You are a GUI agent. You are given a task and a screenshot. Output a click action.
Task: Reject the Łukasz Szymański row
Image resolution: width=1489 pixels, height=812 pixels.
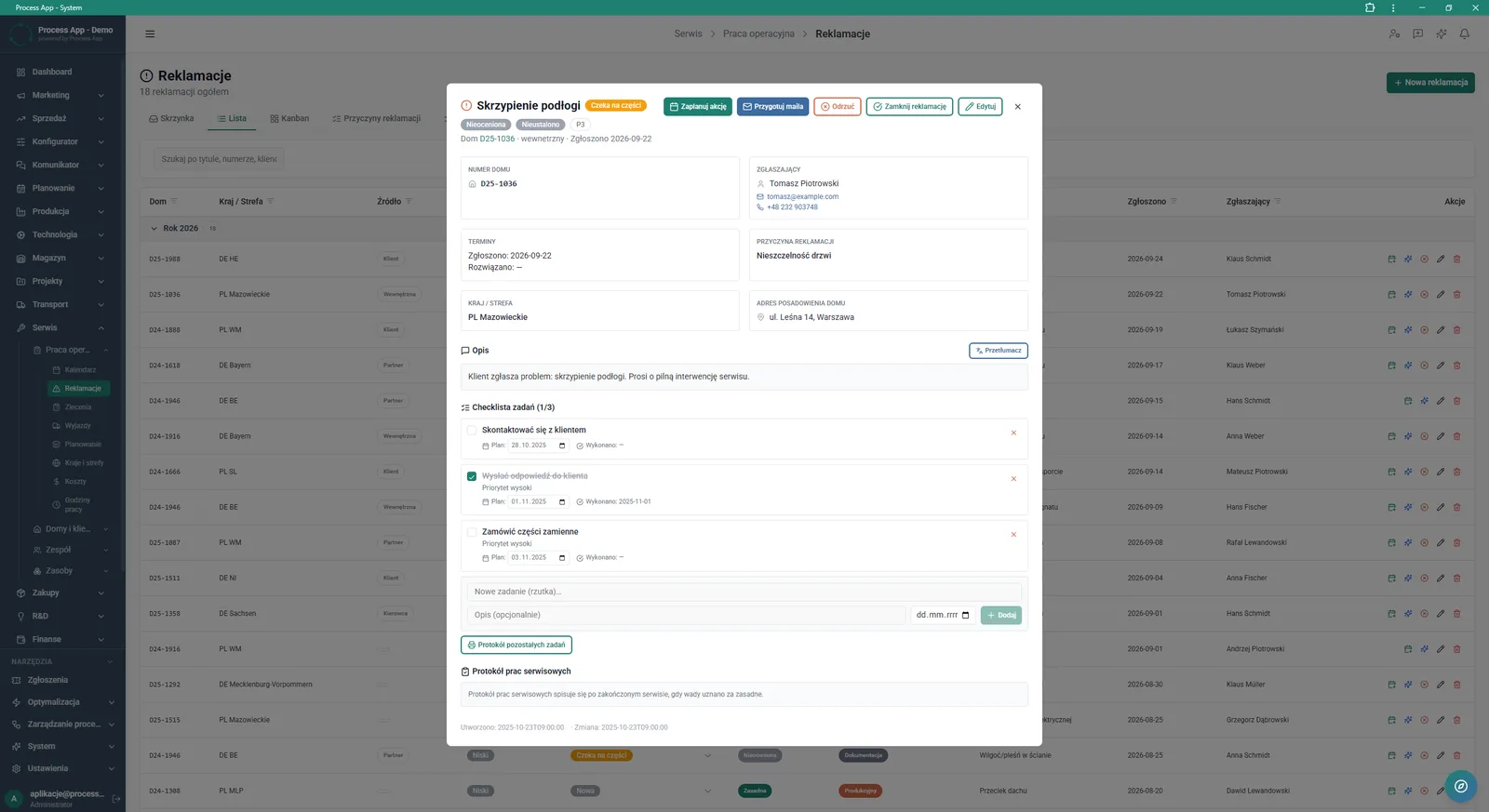coord(1424,330)
